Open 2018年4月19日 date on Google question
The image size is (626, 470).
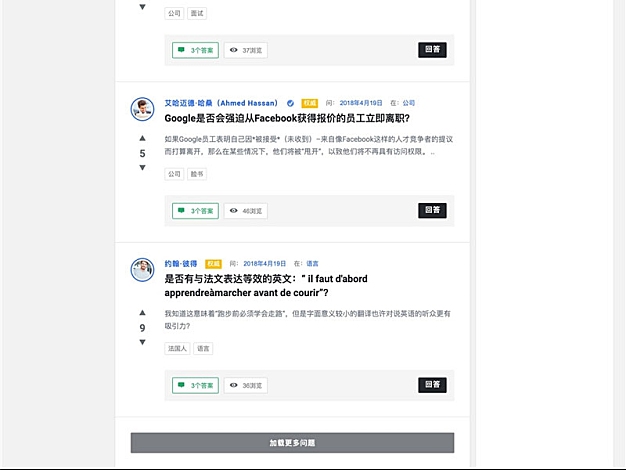coord(361,103)
